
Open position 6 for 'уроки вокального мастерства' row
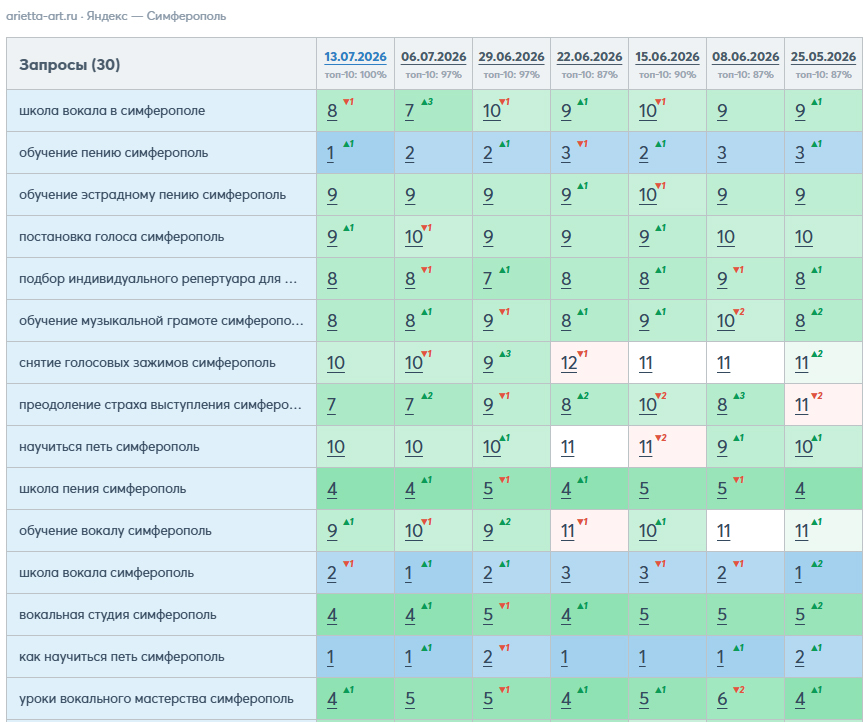722,699
